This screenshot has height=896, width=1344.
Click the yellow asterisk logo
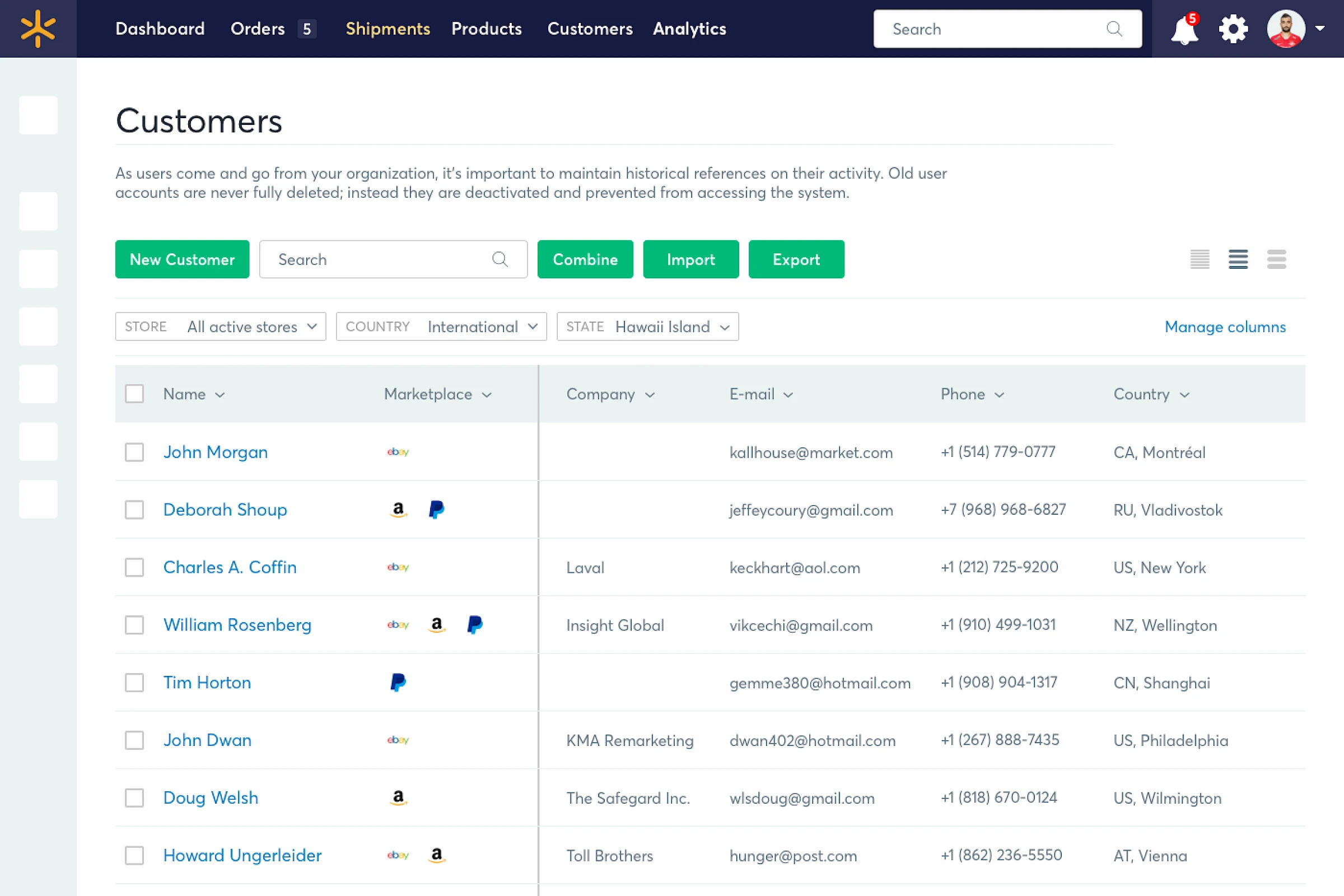click(x=38, y=29)
